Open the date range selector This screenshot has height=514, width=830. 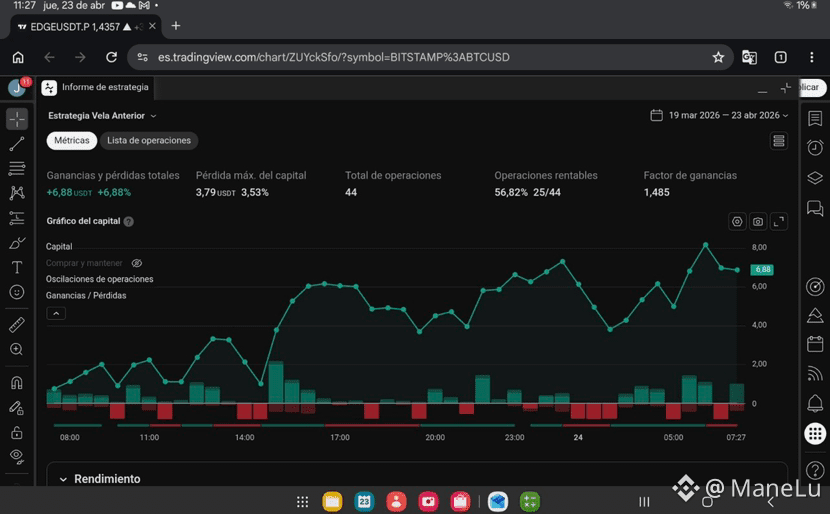click(719, 115)
